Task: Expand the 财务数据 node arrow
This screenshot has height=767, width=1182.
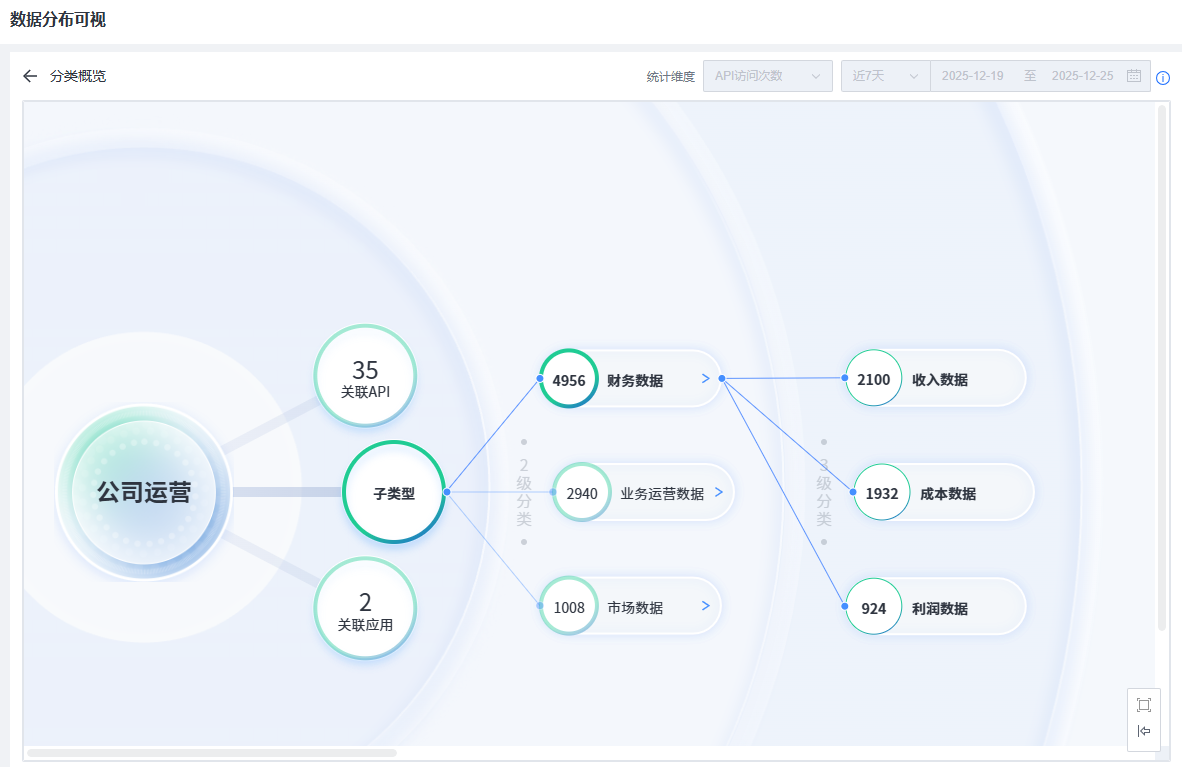Action: [x=705, y=379]
